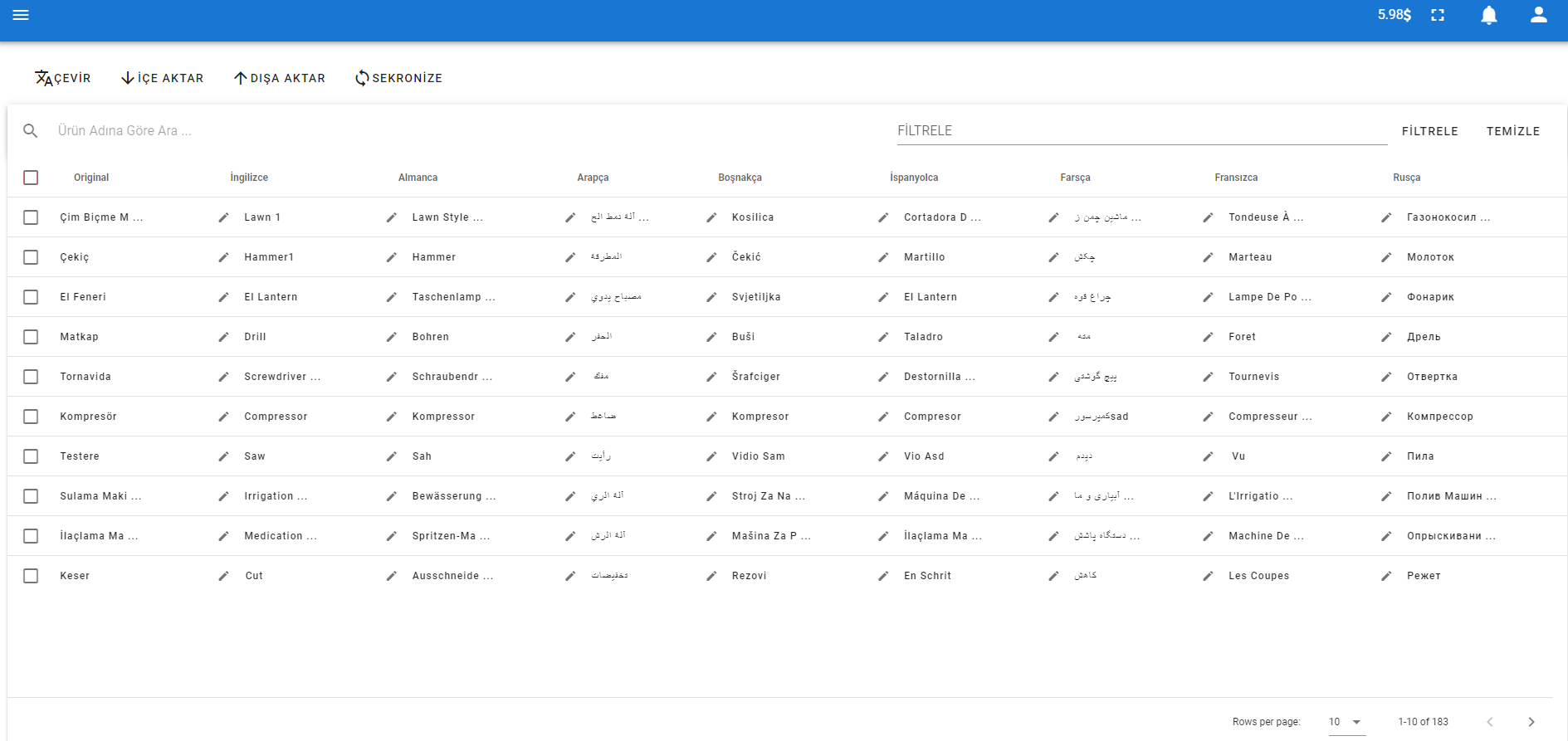Screen dimensions: 1568x741
Task: Click the Fransızca column header
Action: pyautogui.click(x=1236, y=178)
